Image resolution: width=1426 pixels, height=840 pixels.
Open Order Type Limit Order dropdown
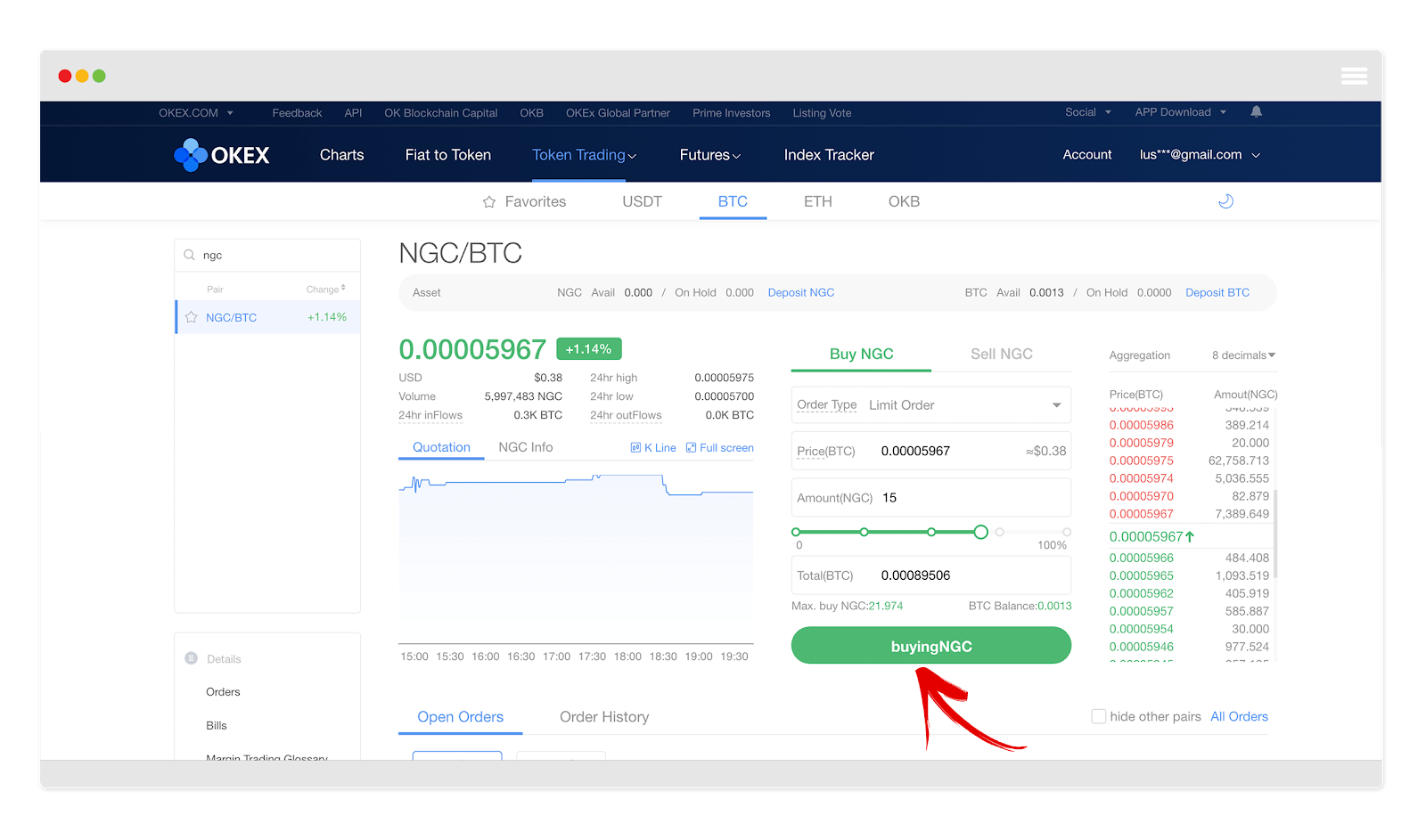930,405
